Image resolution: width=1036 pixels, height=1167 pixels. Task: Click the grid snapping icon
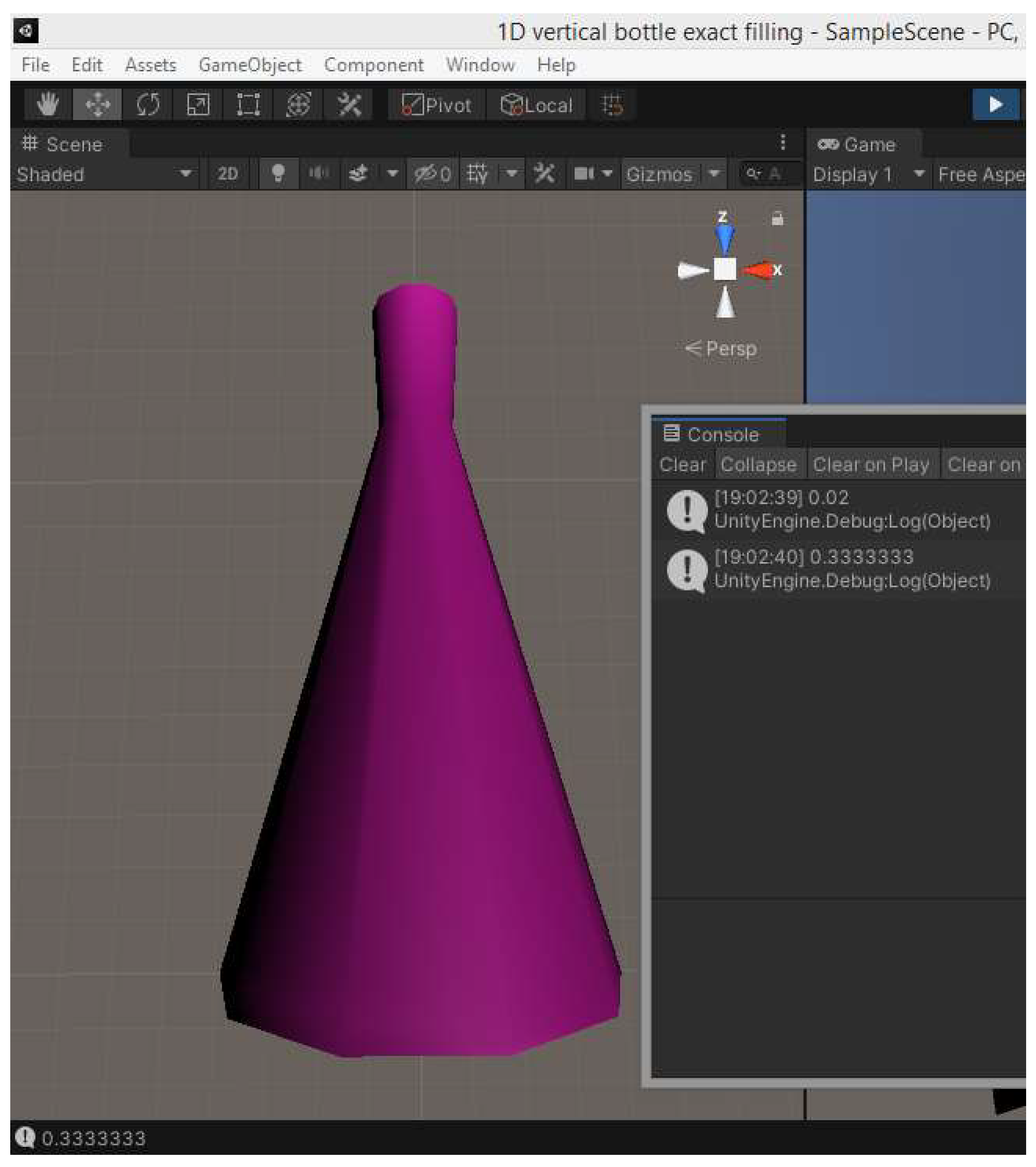tap(613, 104)
